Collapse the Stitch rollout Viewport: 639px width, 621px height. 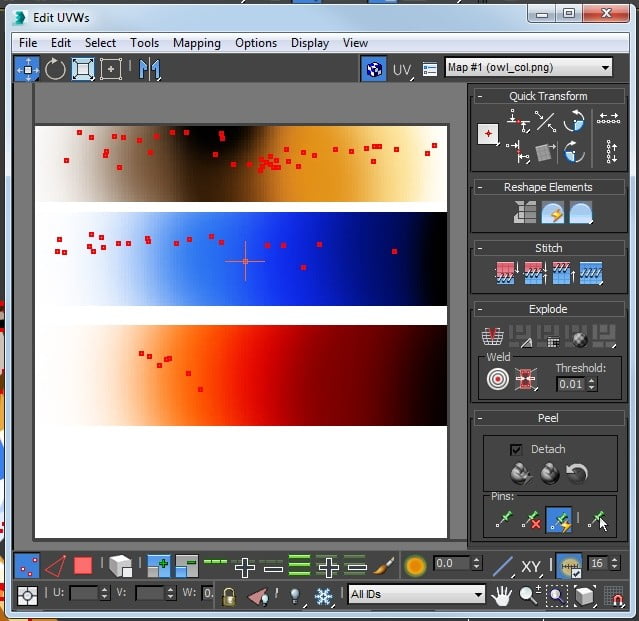548,248
